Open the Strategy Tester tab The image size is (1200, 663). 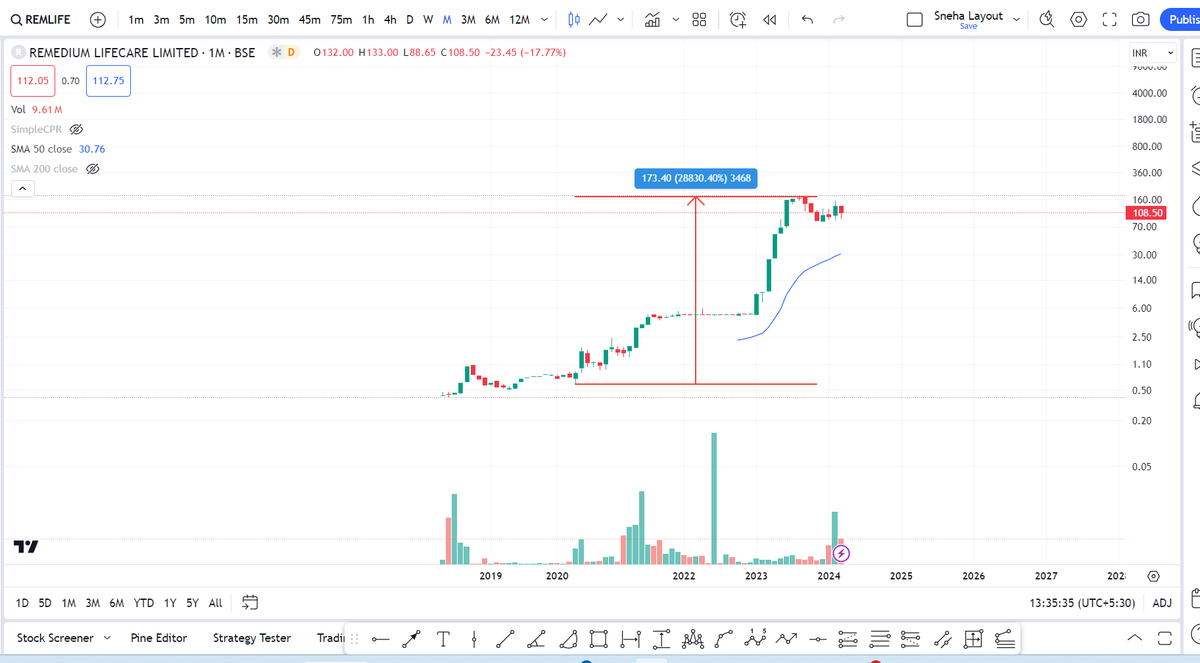pyautogui.click(x=252, y=638)
